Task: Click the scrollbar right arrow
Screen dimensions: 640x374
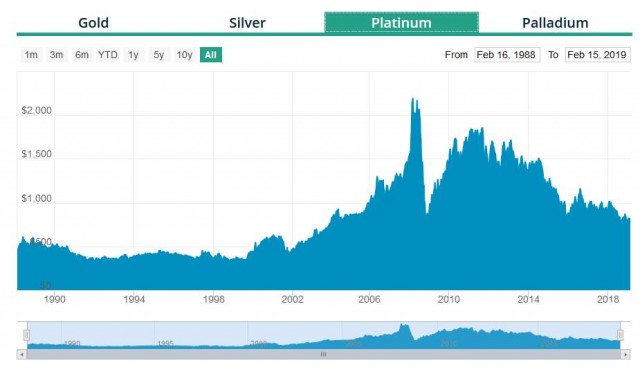Action: pyautogui.click(x=625, y=354)
